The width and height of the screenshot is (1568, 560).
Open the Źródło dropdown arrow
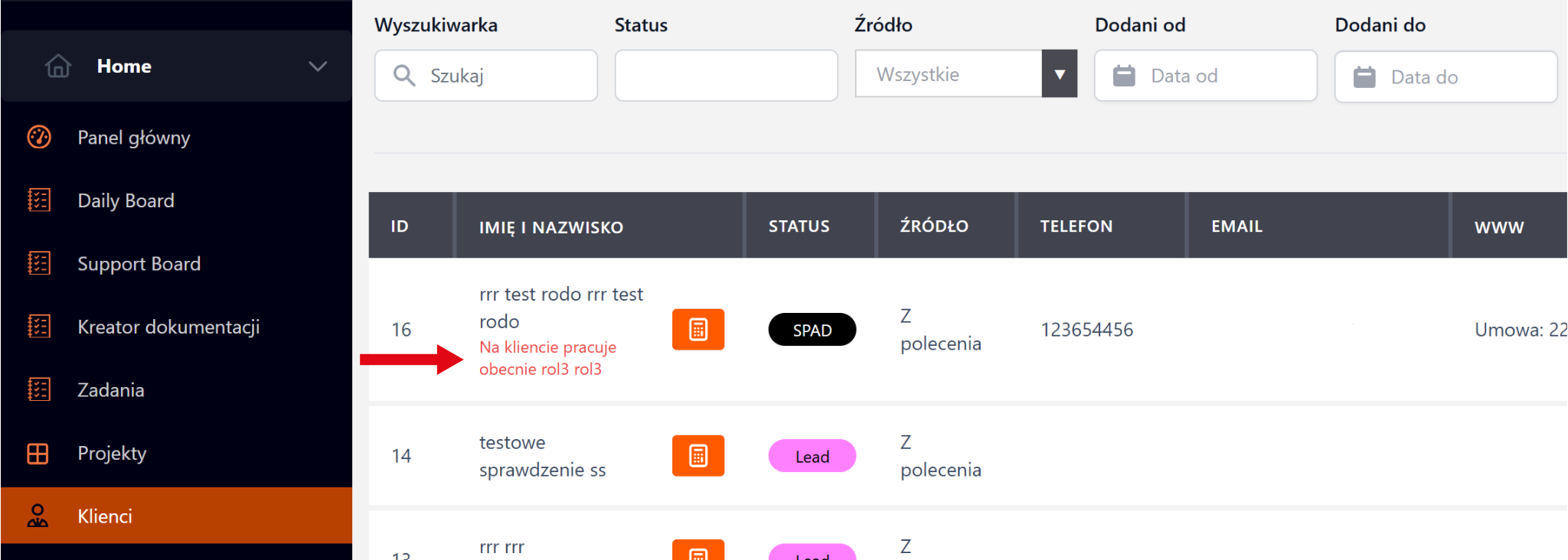(x=1060, y=74)
